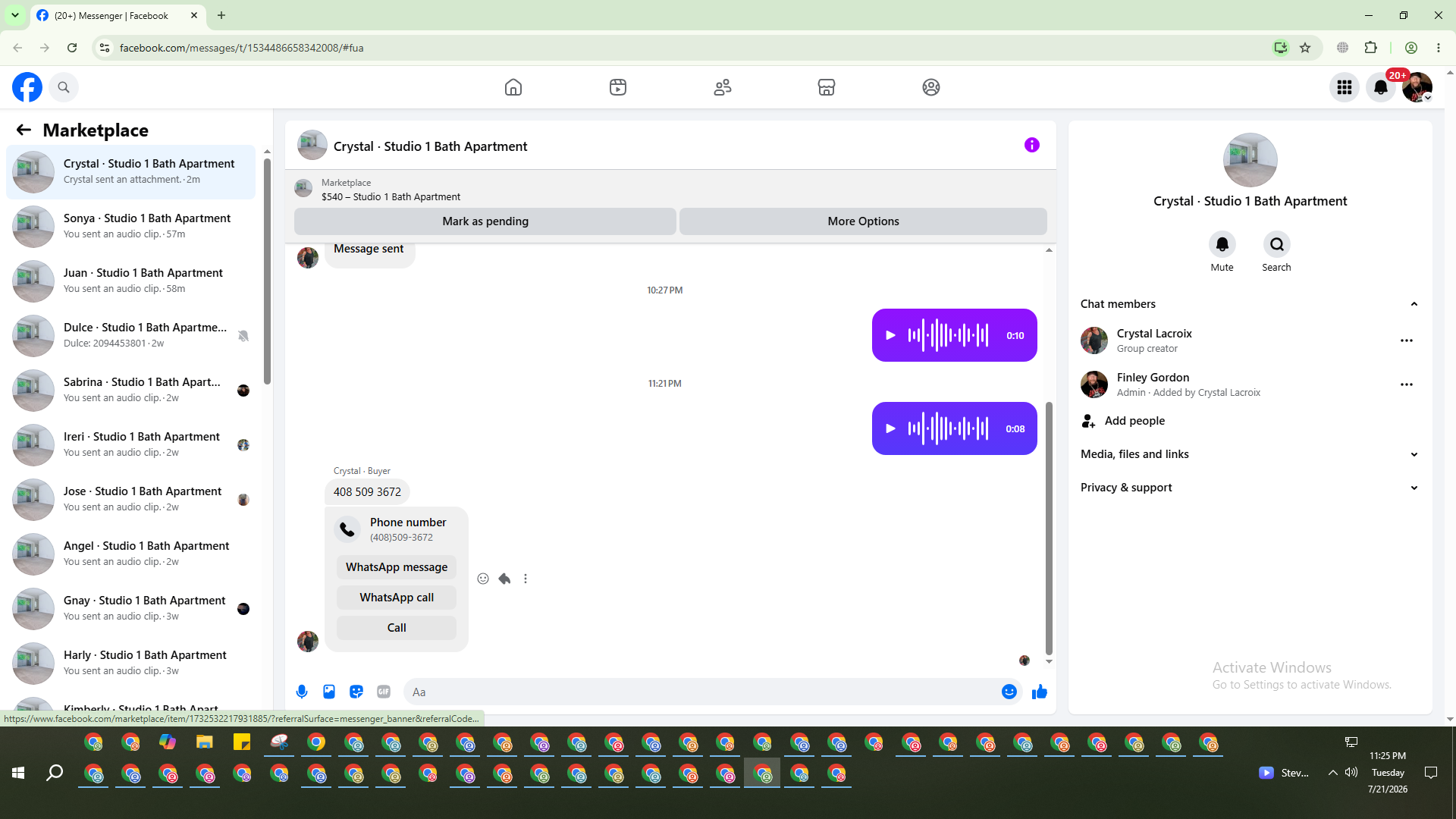Click the message input field
Image resolution: width=1456 pixels, height=819 pixels.
(701, 692)
